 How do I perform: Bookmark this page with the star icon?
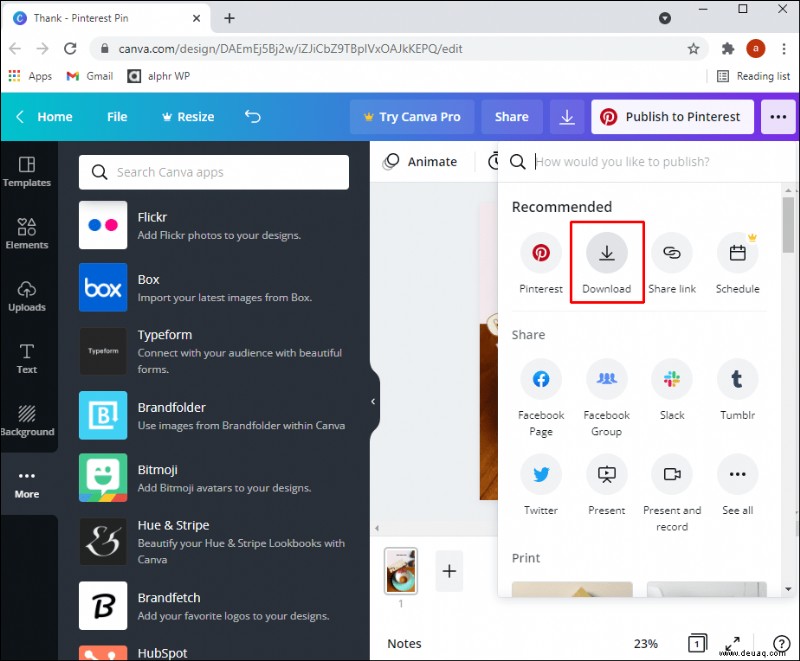[693, 48]
